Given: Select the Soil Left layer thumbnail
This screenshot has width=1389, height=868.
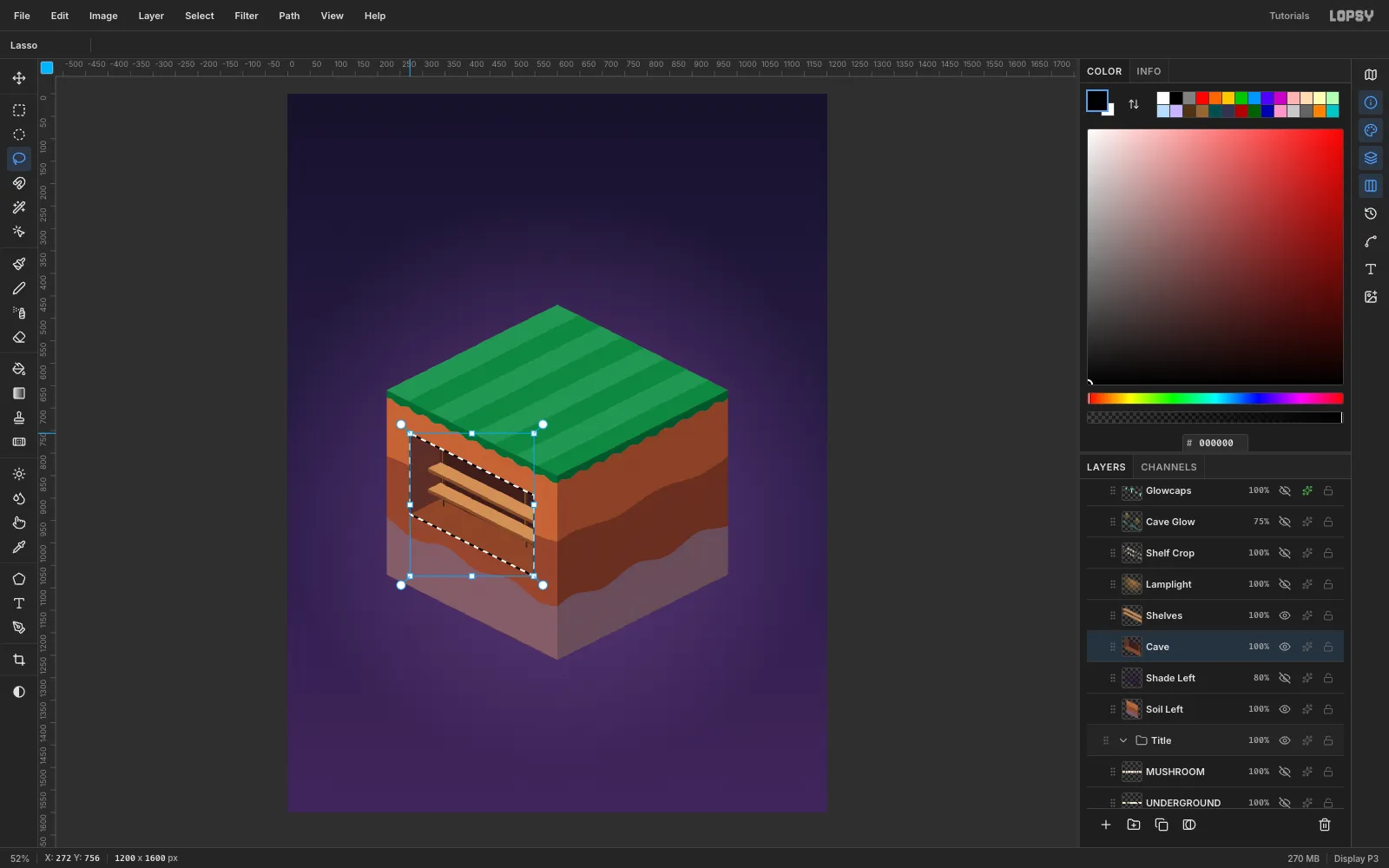Looking at the screenshot, I should [1132, 709].
